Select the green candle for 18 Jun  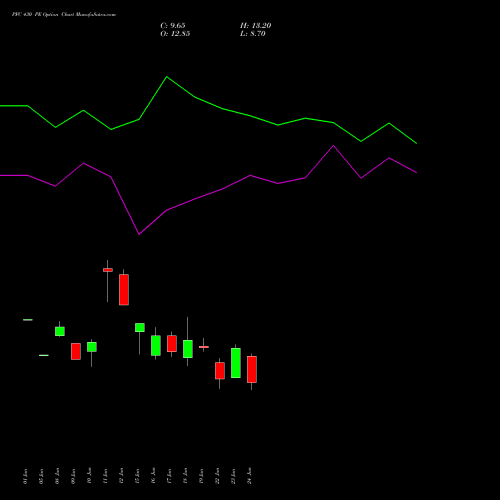(x=188, y=349)
